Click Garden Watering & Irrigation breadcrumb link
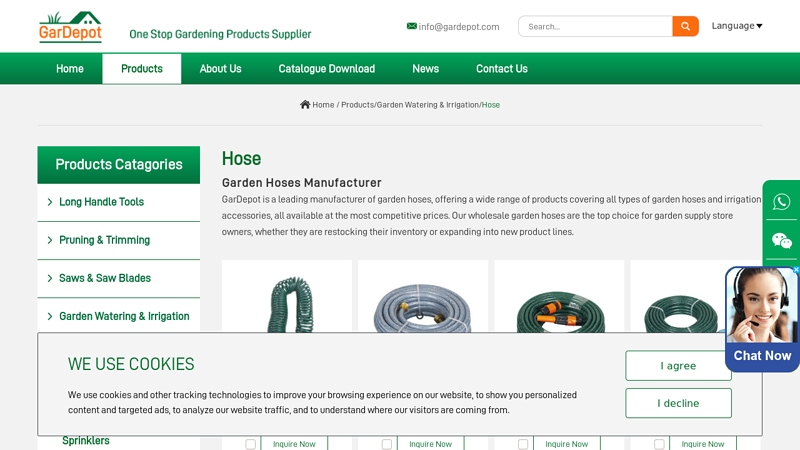This screenshot has width=800, height=450. coord(428,105)
